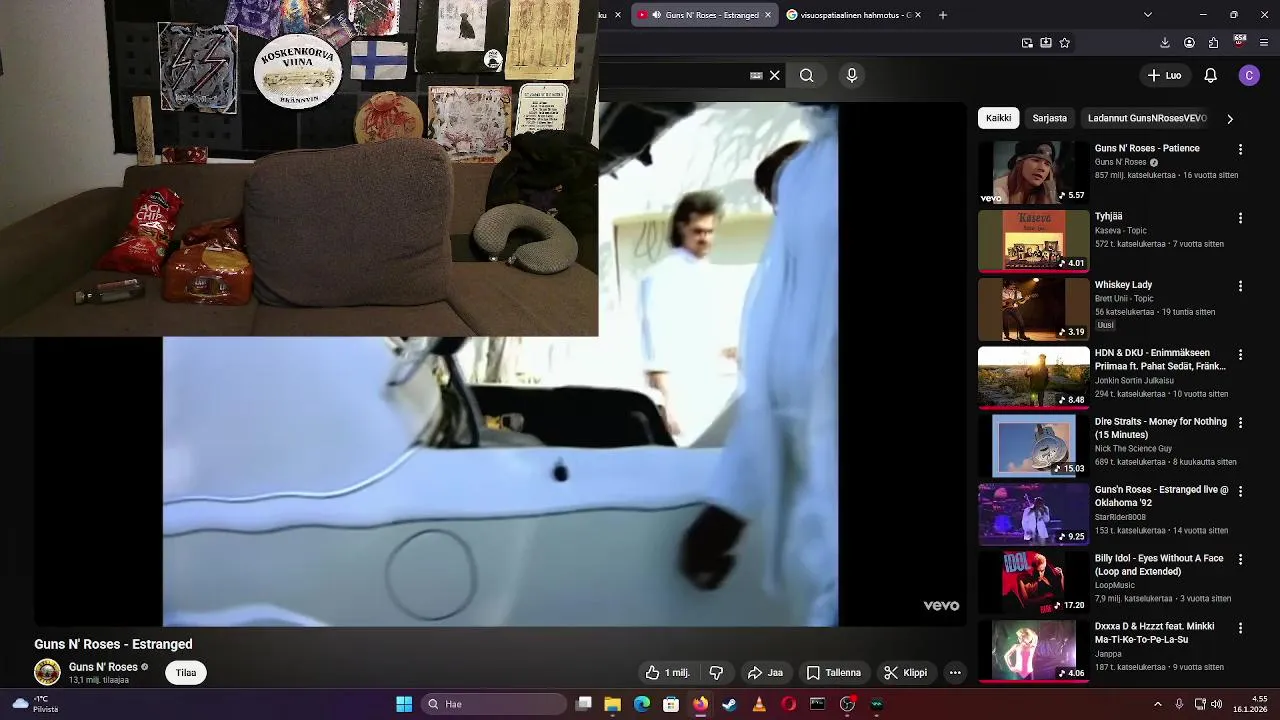
Task: Open a new browser tab with plus button
Action: tap(942, 15)
